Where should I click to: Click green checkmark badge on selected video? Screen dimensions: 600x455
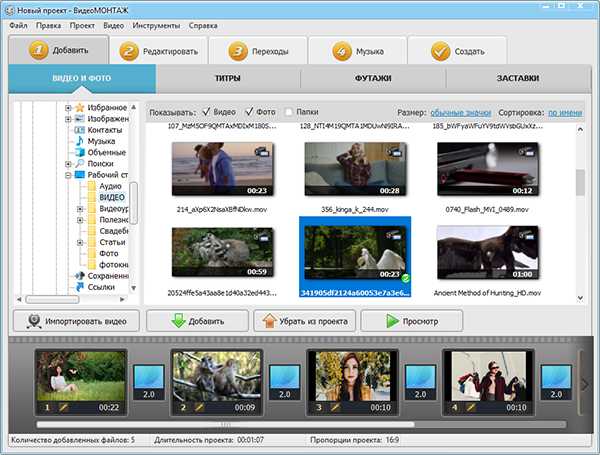406,279
